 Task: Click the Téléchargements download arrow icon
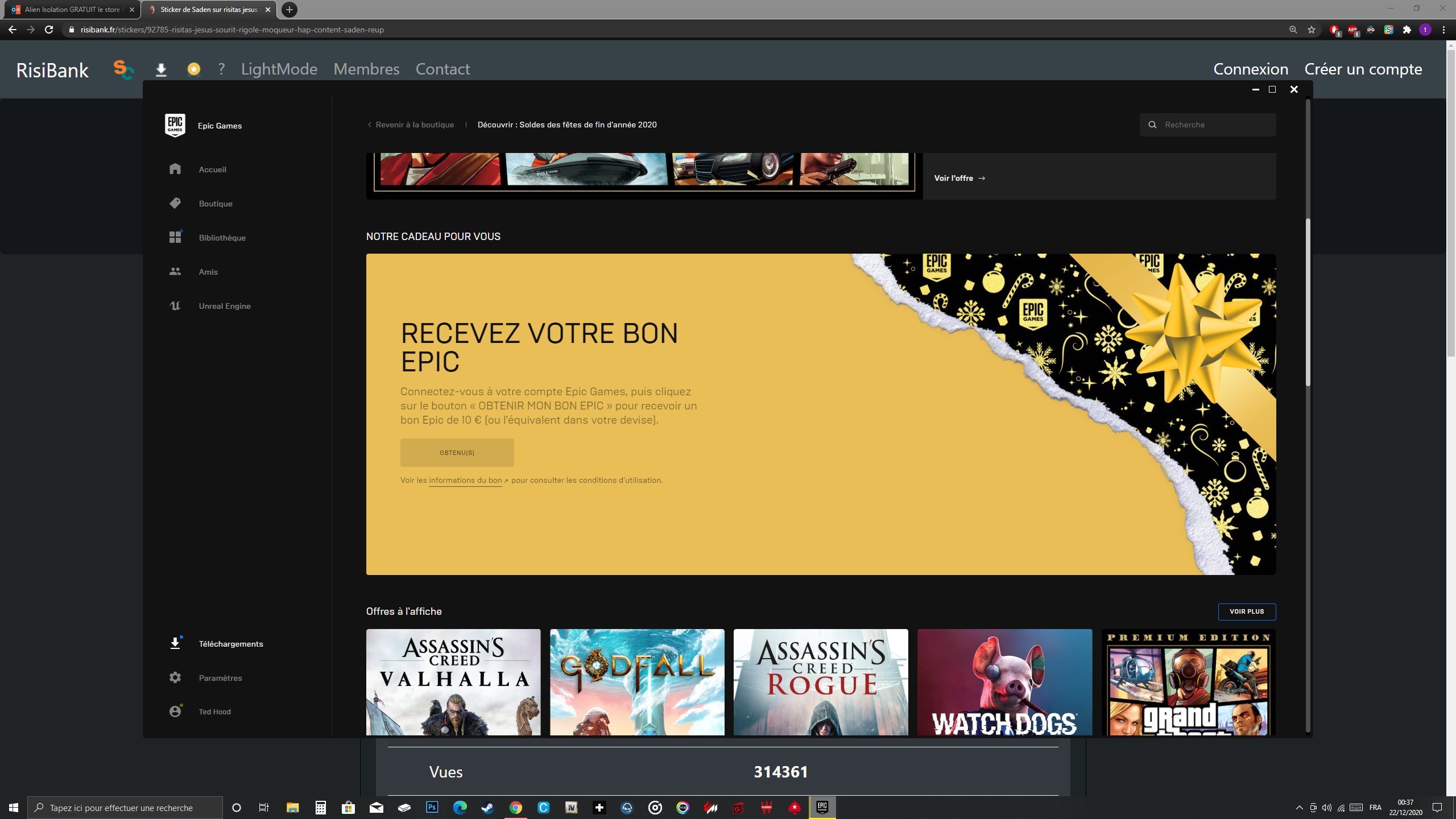click(x=175, y=643)
